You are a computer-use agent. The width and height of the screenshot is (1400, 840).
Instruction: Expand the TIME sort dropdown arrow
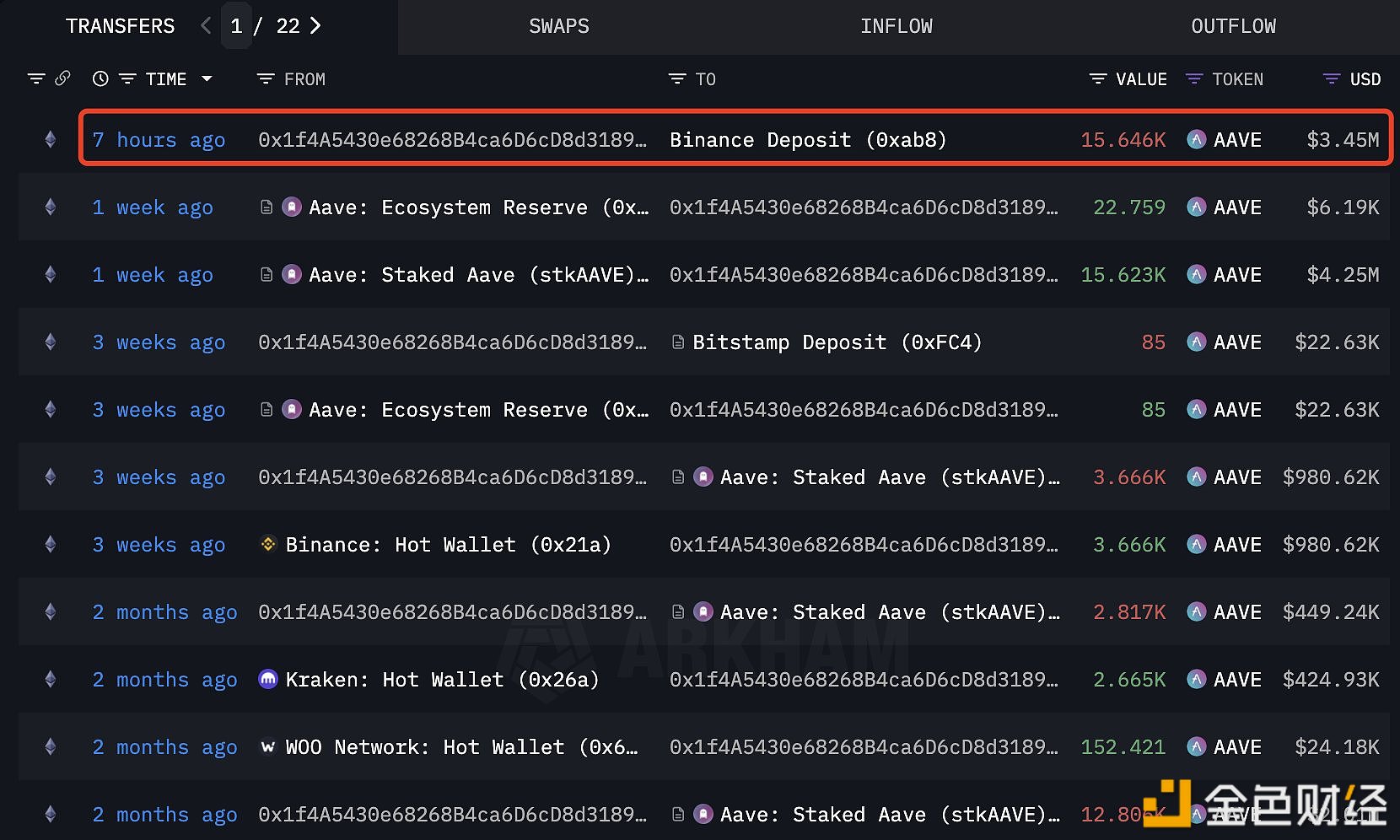[x=207, y=78]
